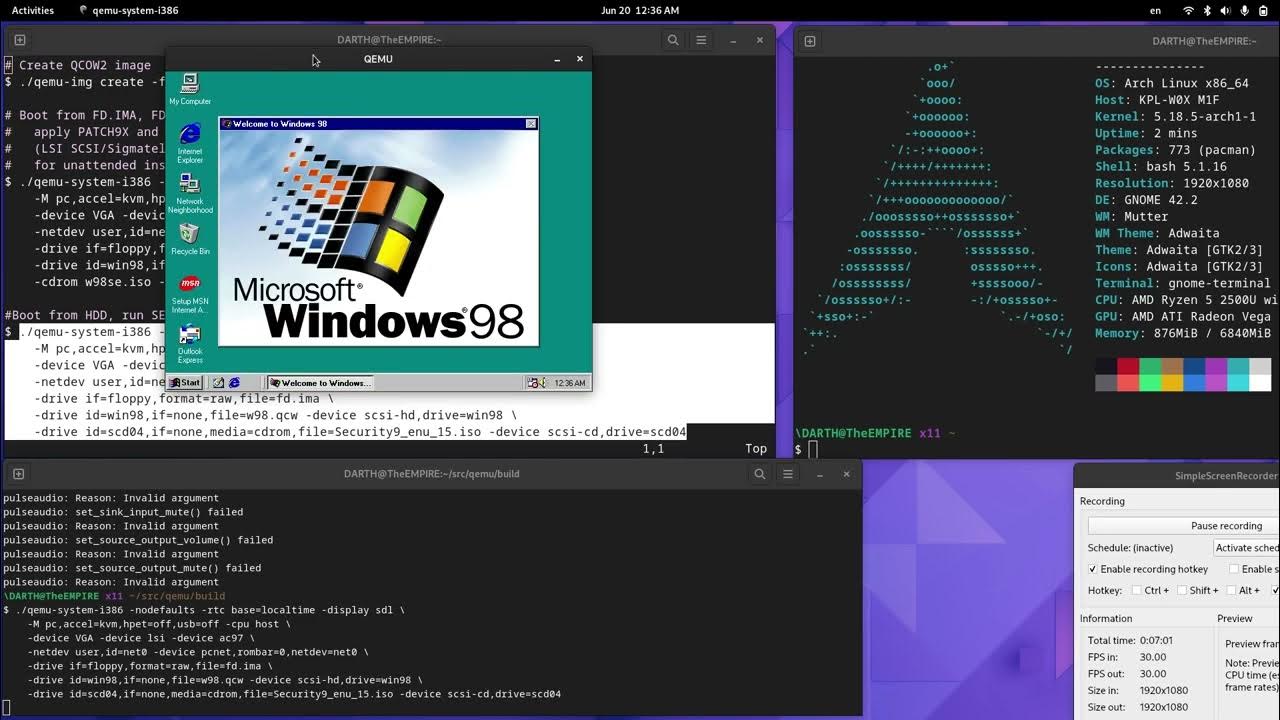Click the 'Kernel: 5.18.5-arch1-1' neofetch line
Image resolution: width=1280 pixels, height=720 pixels.
1176,117
